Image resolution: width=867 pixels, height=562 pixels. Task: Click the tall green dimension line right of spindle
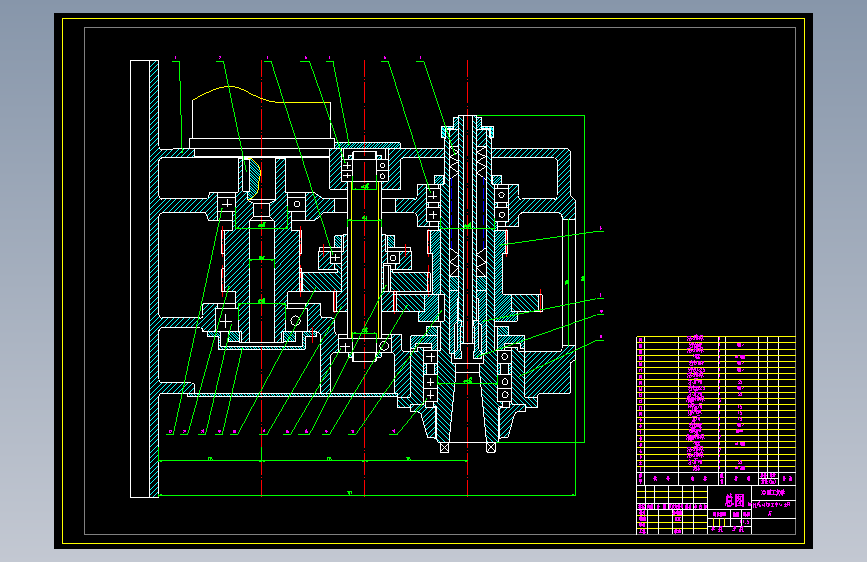584,279
